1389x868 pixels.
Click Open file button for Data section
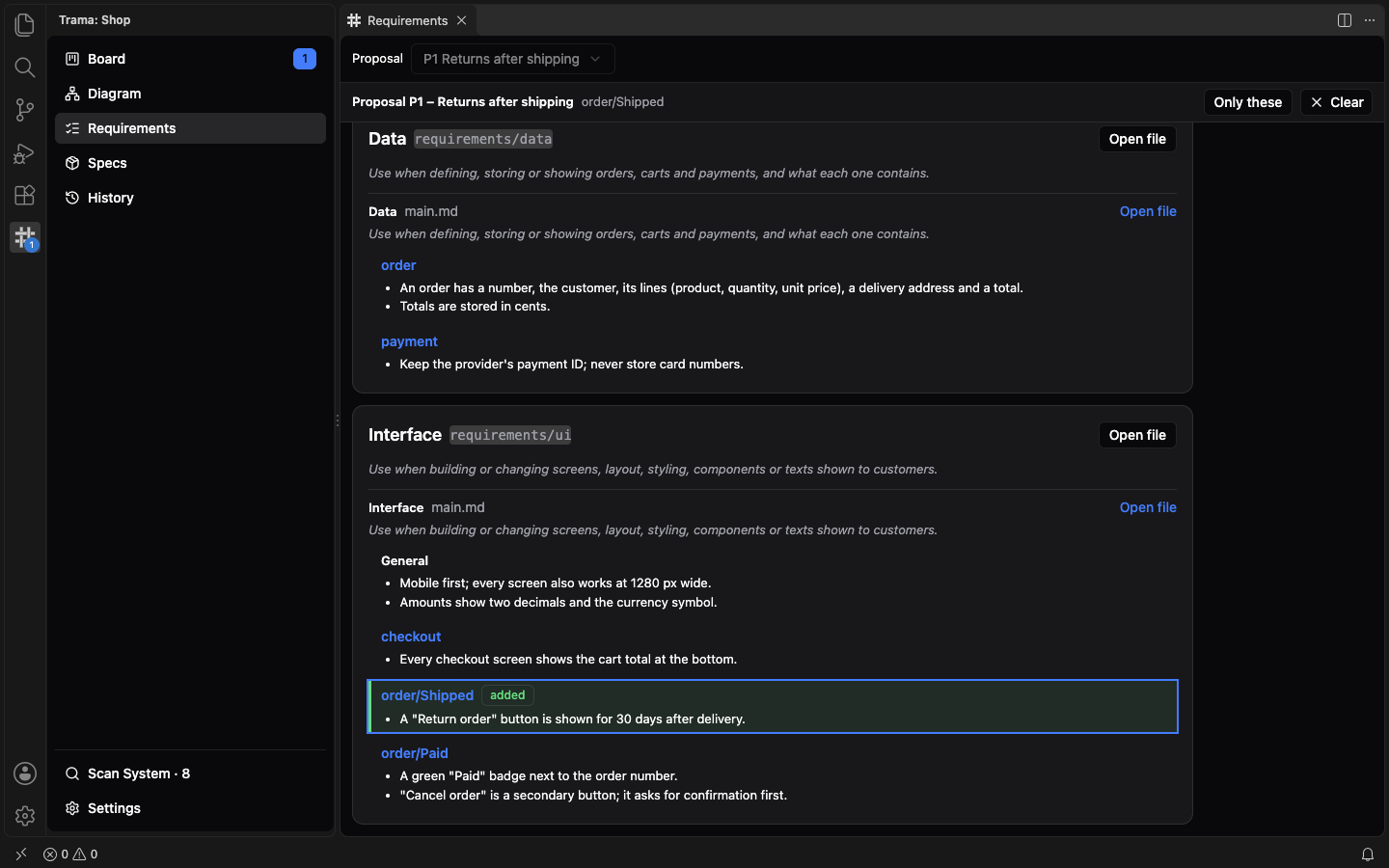coord(1137,139)
